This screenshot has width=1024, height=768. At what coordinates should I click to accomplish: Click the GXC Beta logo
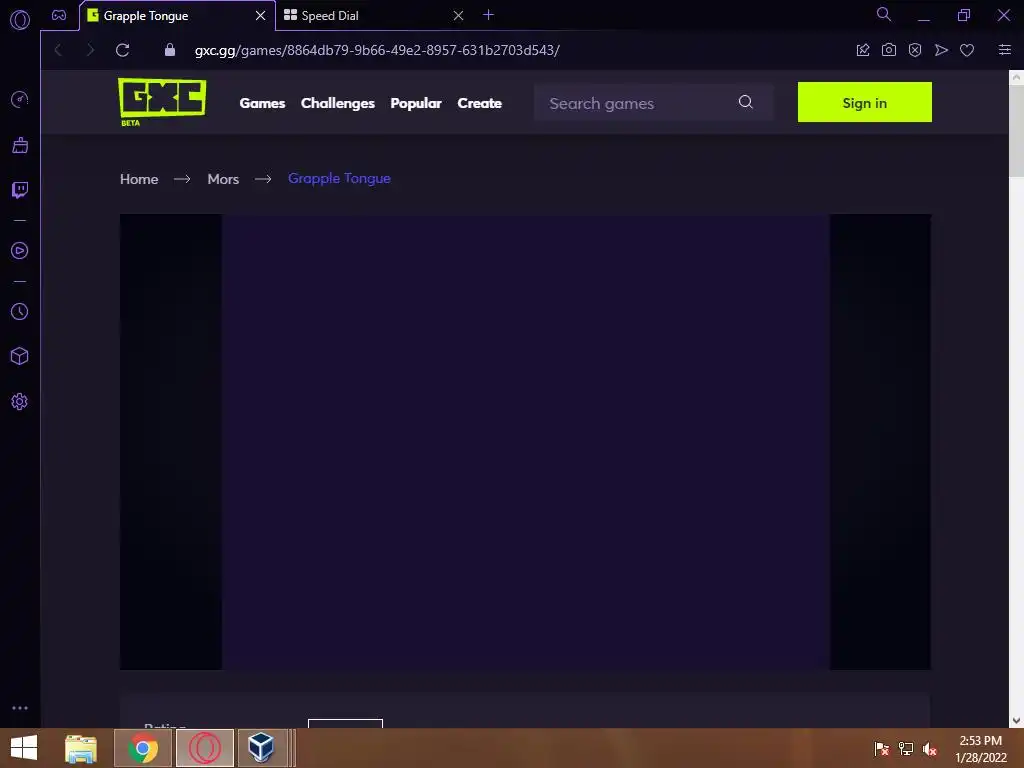[x=162, y=102]
